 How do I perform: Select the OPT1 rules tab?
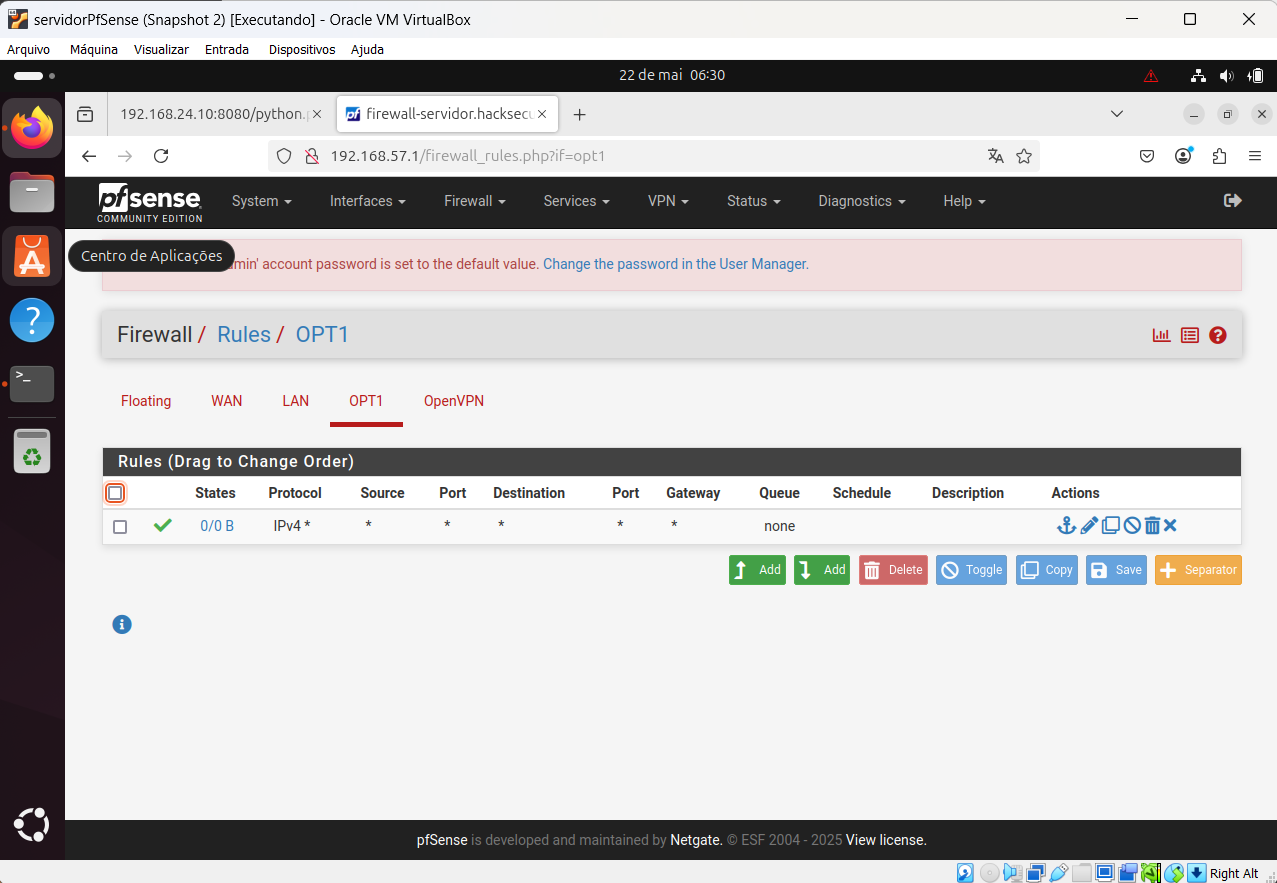(366, 401)
